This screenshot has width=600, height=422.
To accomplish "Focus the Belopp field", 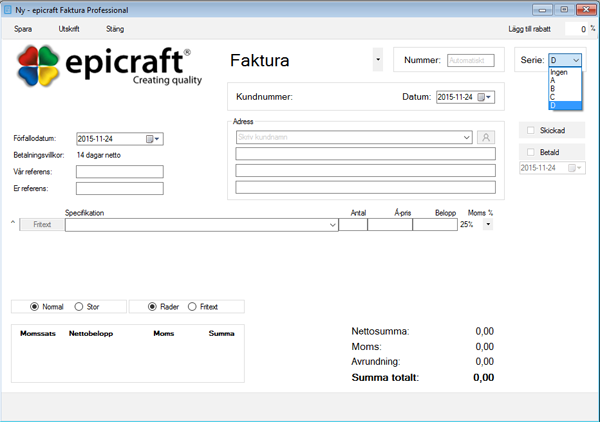I will [435, 225].
